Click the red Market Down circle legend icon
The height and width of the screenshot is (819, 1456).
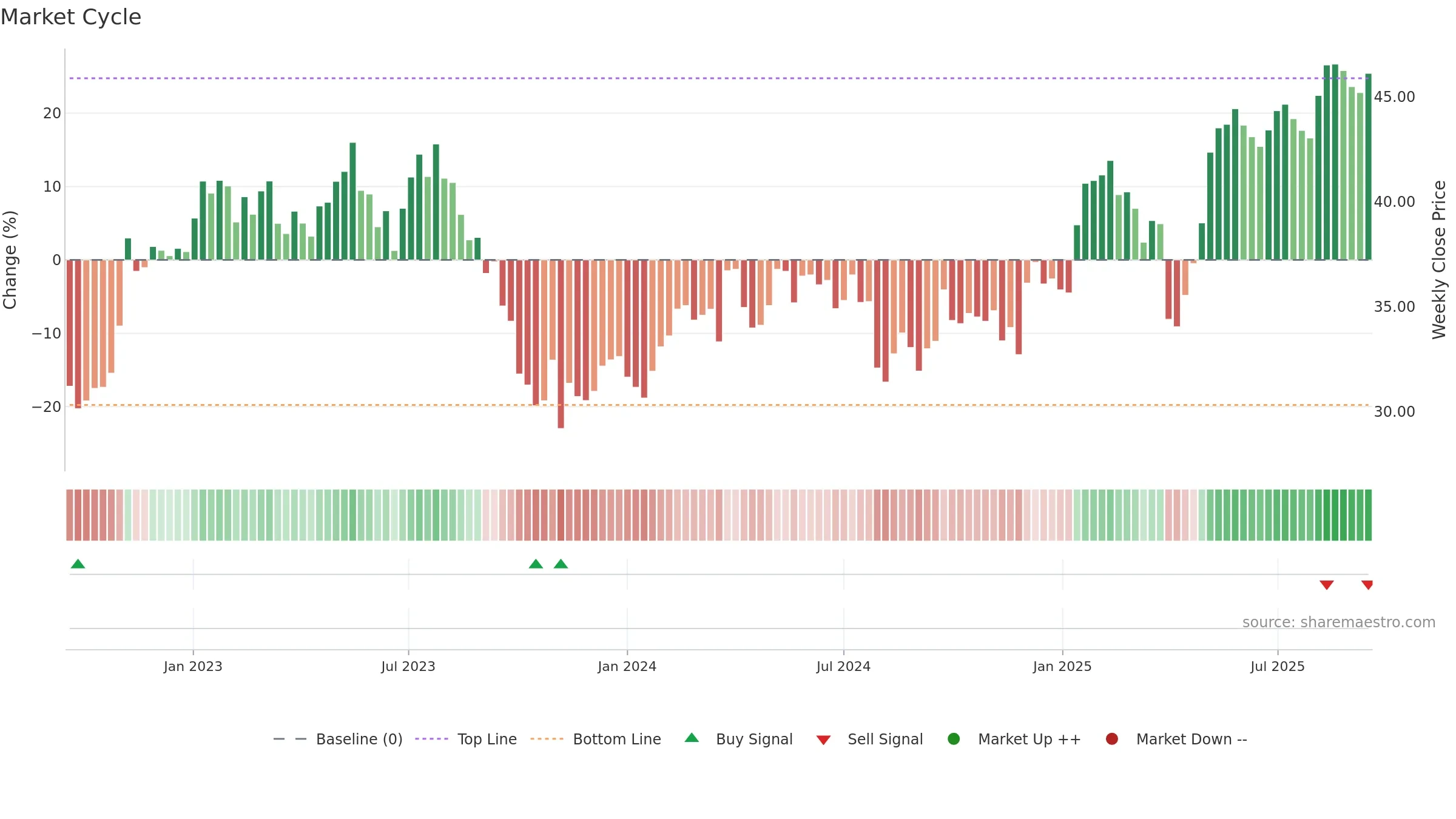click(1112, 739)
